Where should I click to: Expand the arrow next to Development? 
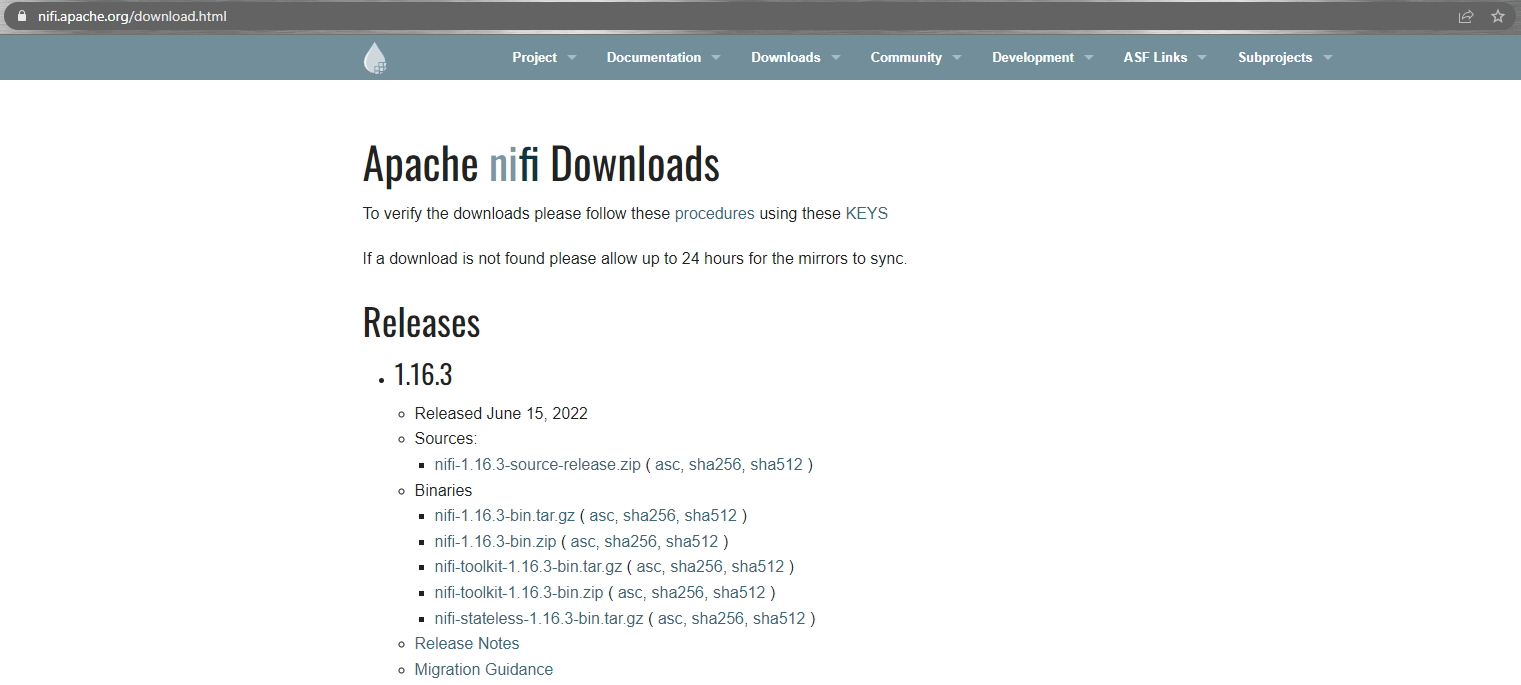click(1089, 58)
